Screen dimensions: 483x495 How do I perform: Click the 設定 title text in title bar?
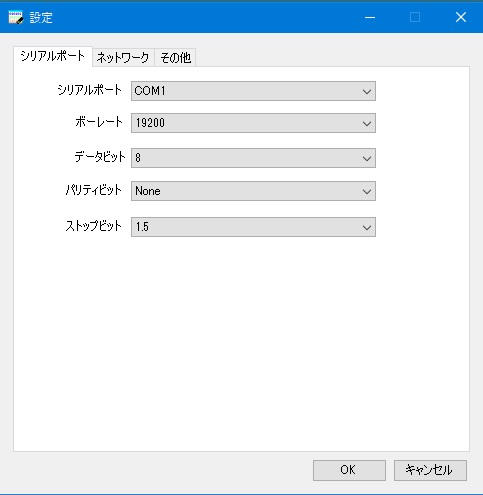click(x=41, y=18)
